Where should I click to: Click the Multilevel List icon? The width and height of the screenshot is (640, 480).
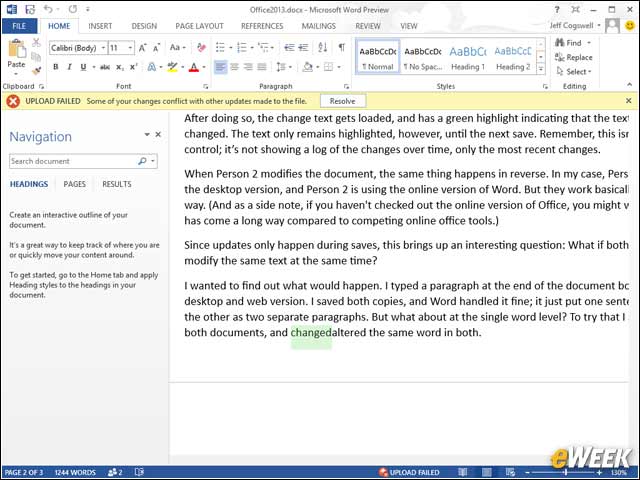click(264, 48)
